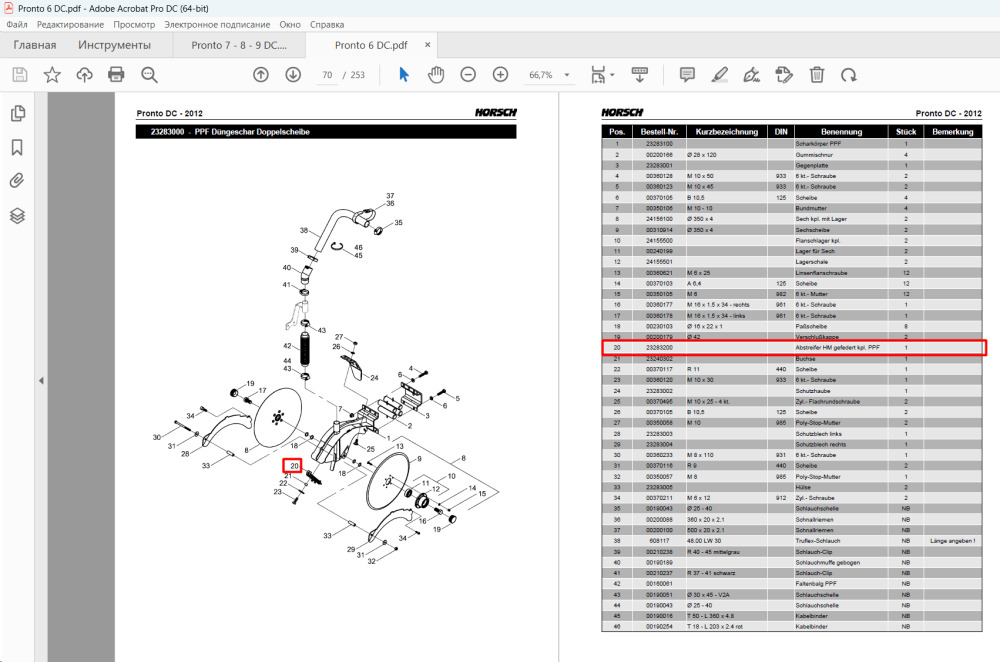This screenshot has height=662, width=1000.
Task: Click the cloud upload icon
Action: click(x=84, y=75)
